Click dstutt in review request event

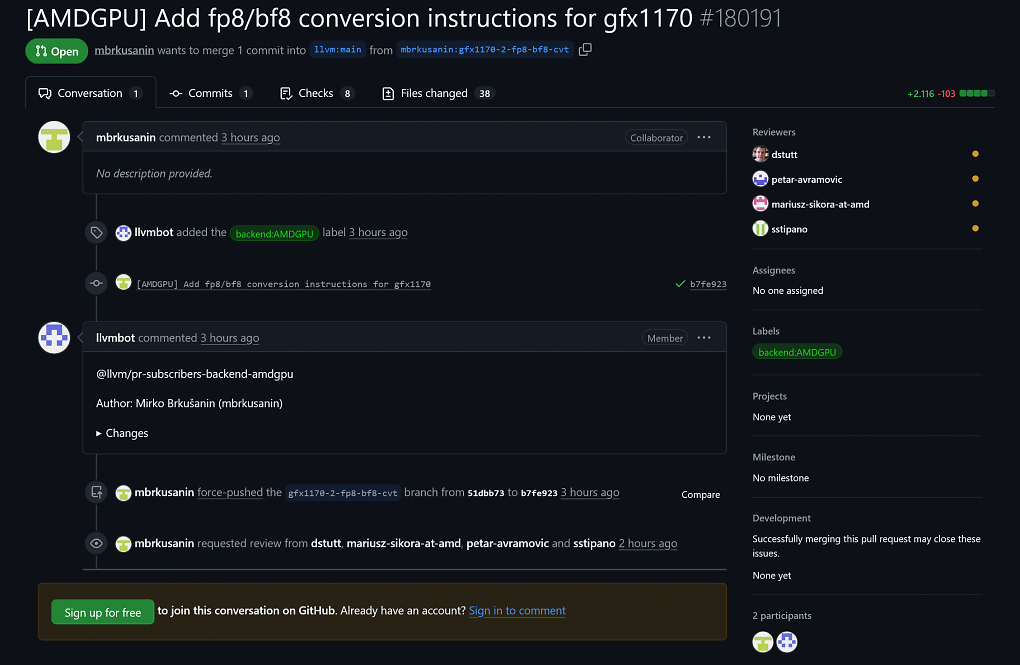click(326, 543)
